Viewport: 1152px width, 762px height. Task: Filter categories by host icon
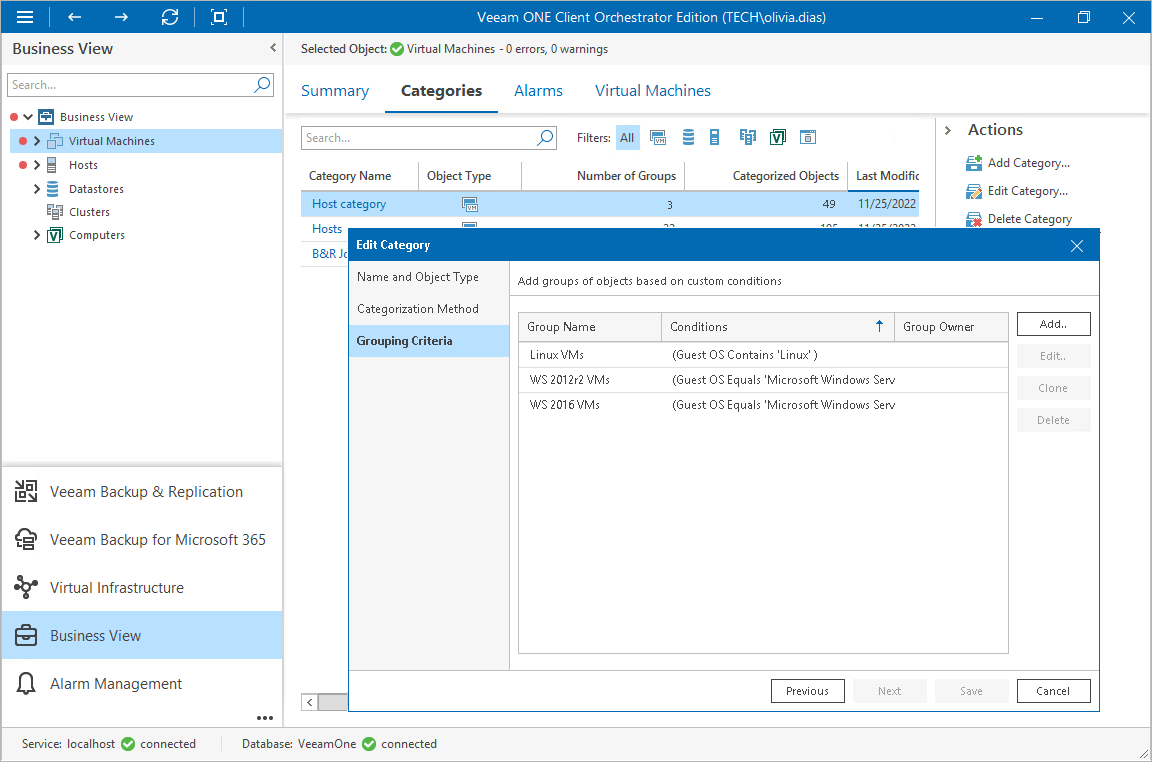714,137
